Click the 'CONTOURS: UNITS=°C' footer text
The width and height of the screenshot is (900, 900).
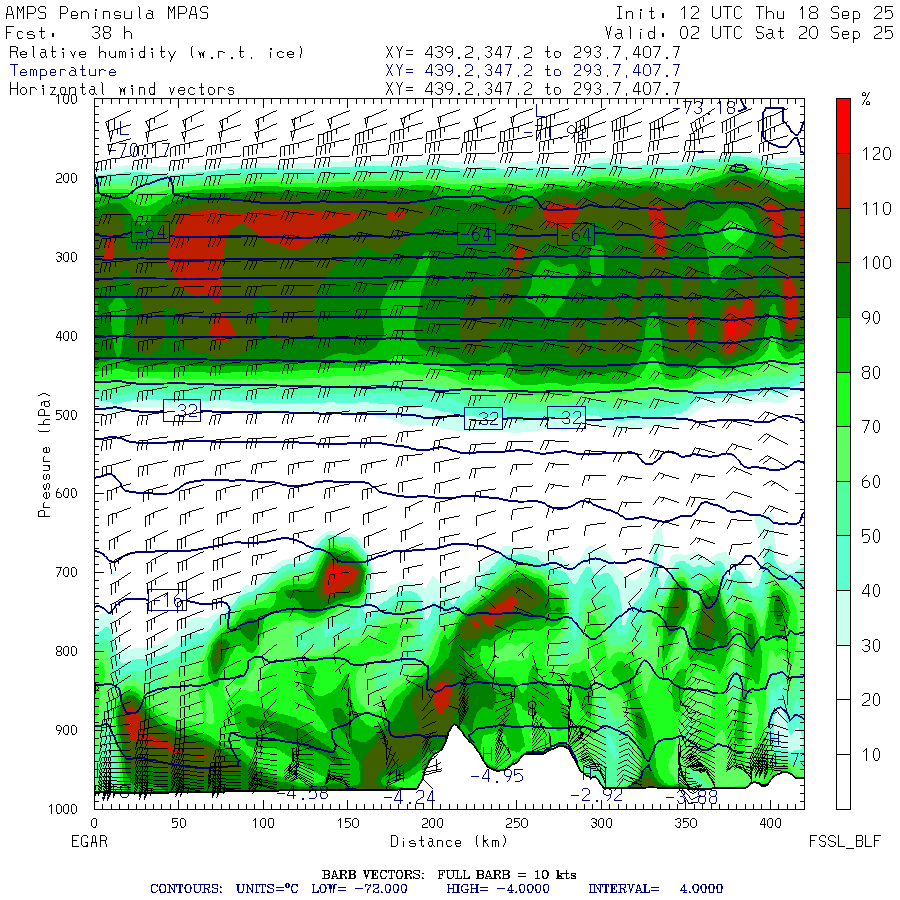point(224,889)
